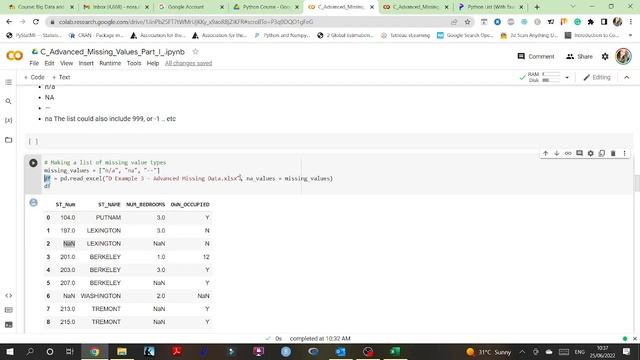640x360 pixels.
Task: Open the Runtime menu
Action: pos(110,63)
